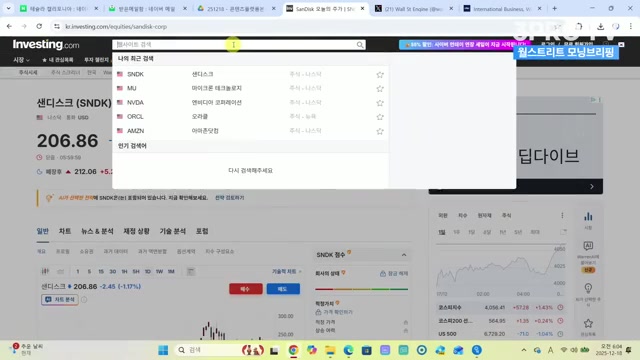This screenshot has width=640, height=360.
Task: Switch to International Business browser tab
Action: click(502, 9)
